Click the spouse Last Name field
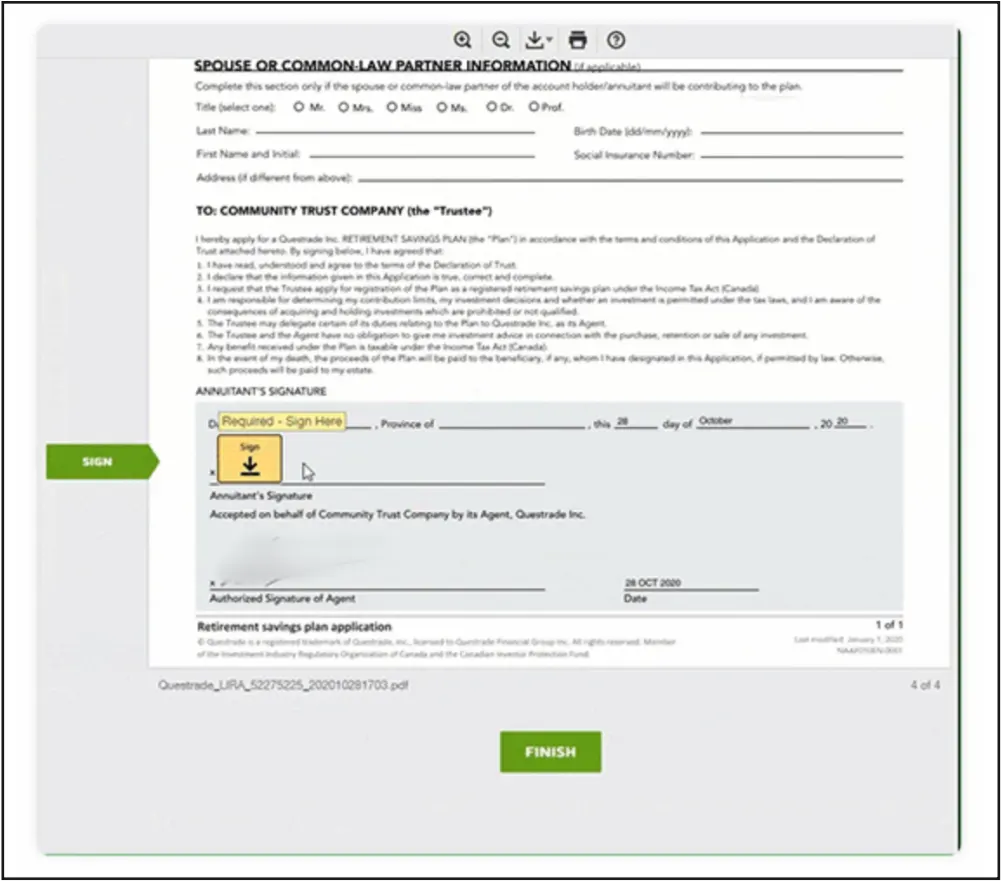1001x881 pixels. point(395,130)
